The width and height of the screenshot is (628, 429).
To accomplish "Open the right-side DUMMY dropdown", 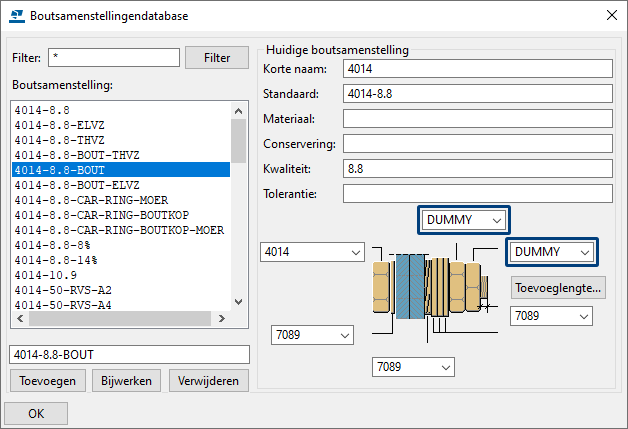I will [x=553, y=252].
